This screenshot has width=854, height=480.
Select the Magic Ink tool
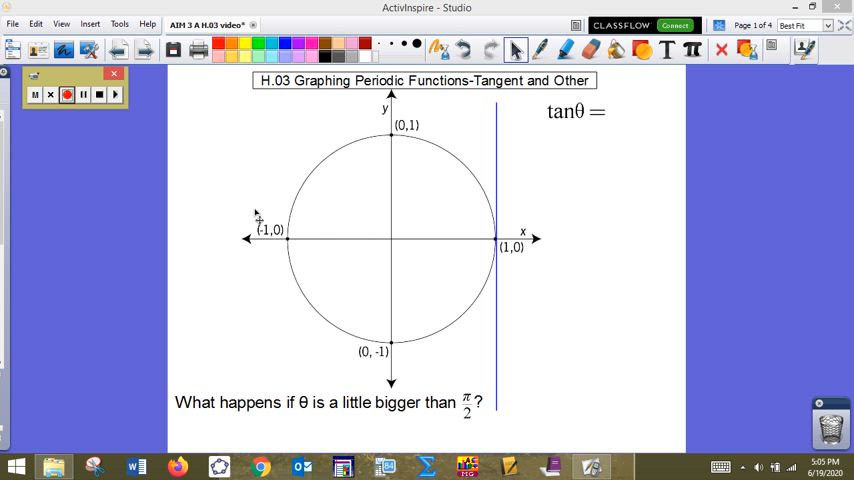click(x=438, y=50)
